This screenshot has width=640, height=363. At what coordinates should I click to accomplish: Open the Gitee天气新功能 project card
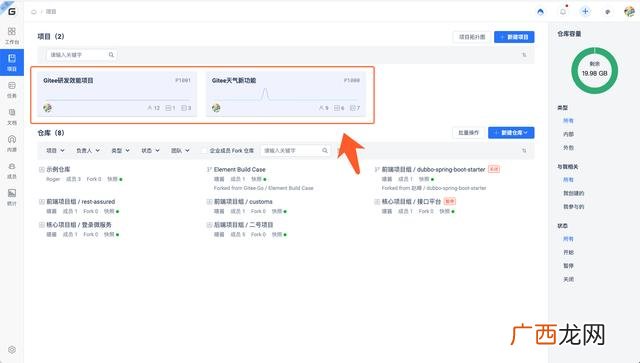tap(286, 94)
